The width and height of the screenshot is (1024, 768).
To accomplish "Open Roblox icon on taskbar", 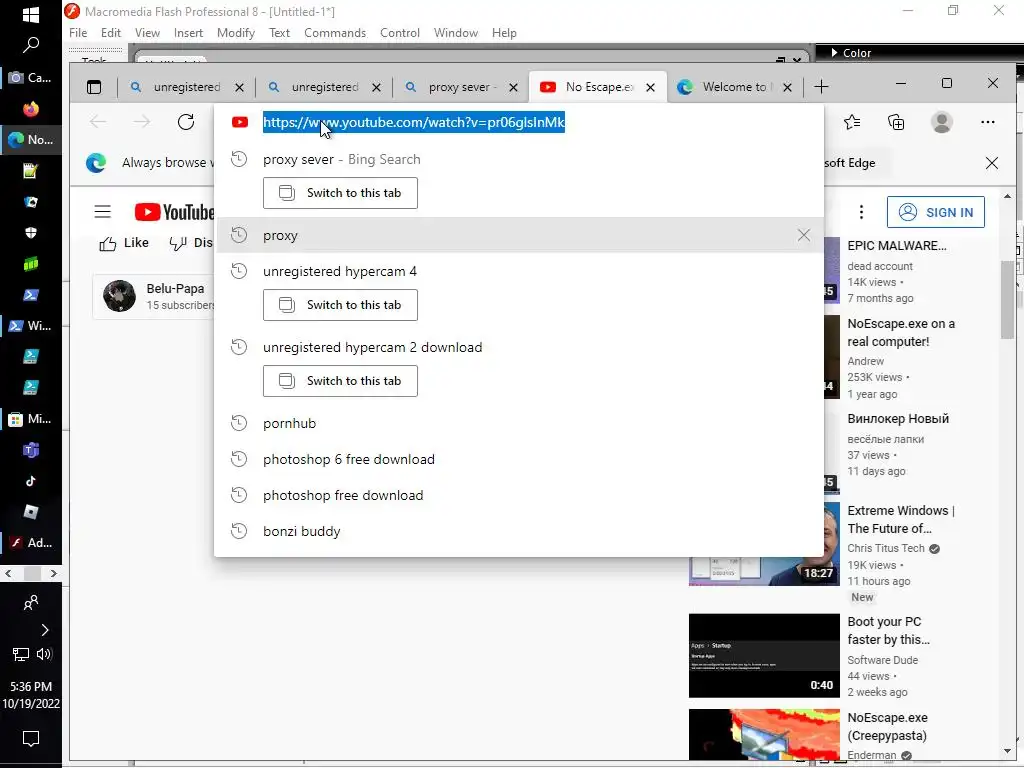I will (x=31, y=512).
